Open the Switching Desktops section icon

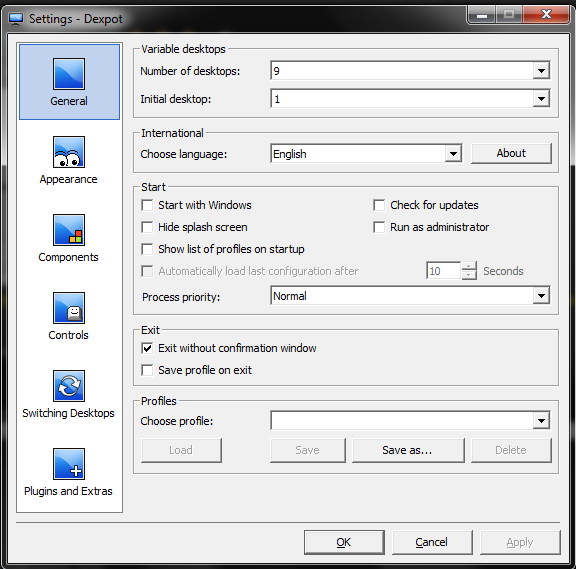(69, 386)
